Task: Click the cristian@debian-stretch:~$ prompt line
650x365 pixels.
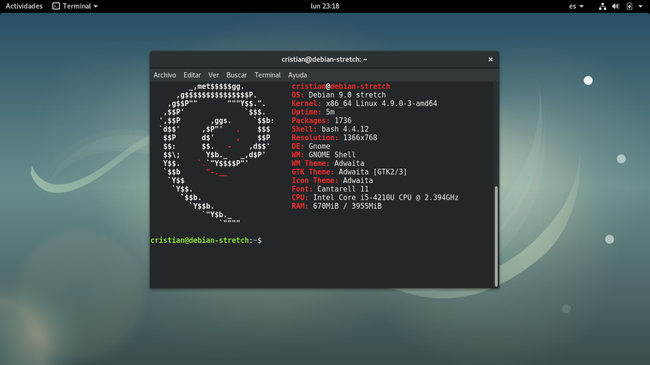Action: (206, 240)
